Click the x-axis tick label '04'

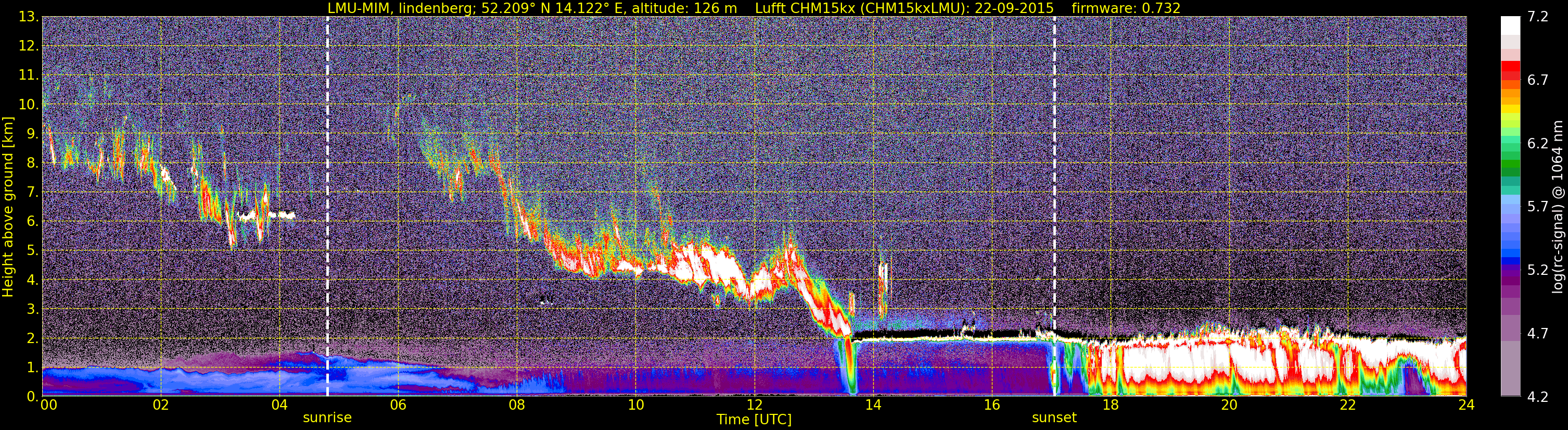(x=279, y=405)
